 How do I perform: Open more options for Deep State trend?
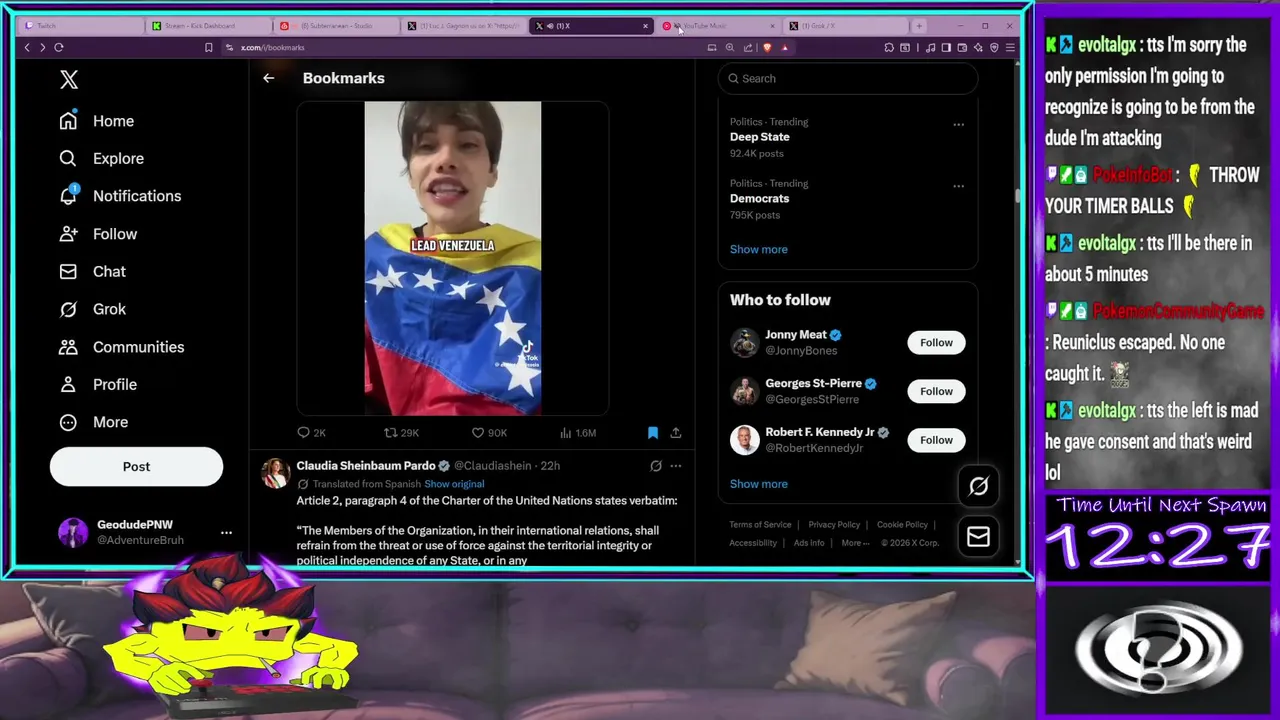pyautogui.click(x=958, y=125)
